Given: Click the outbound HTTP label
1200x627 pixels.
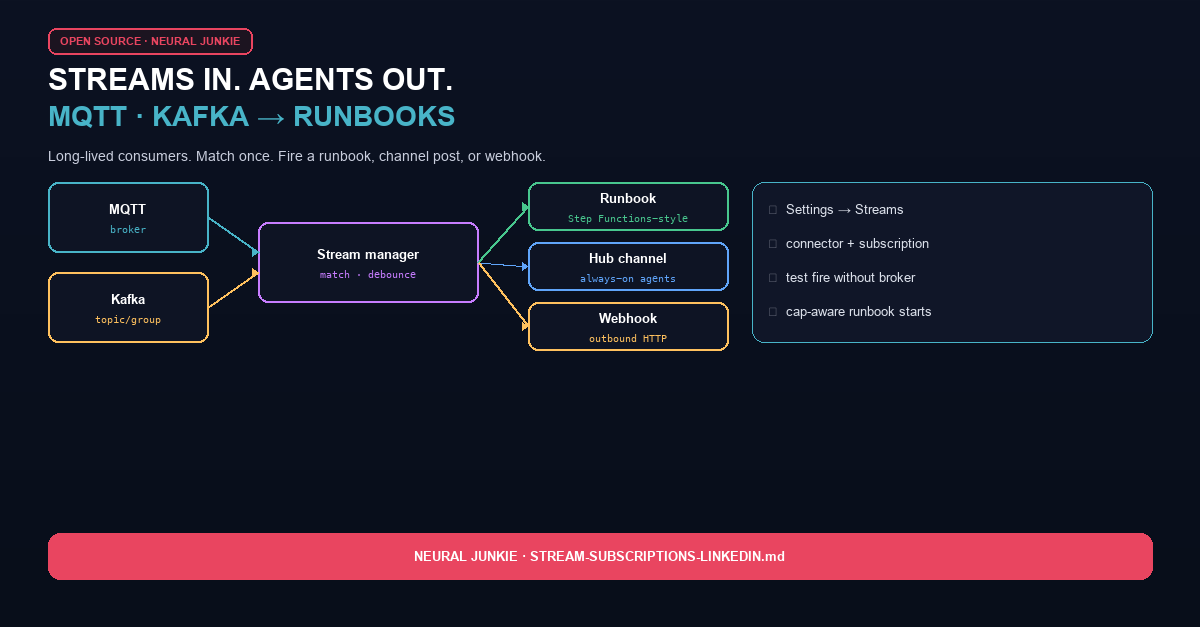Looking at the screenshot, I should [x=628, y=338].
